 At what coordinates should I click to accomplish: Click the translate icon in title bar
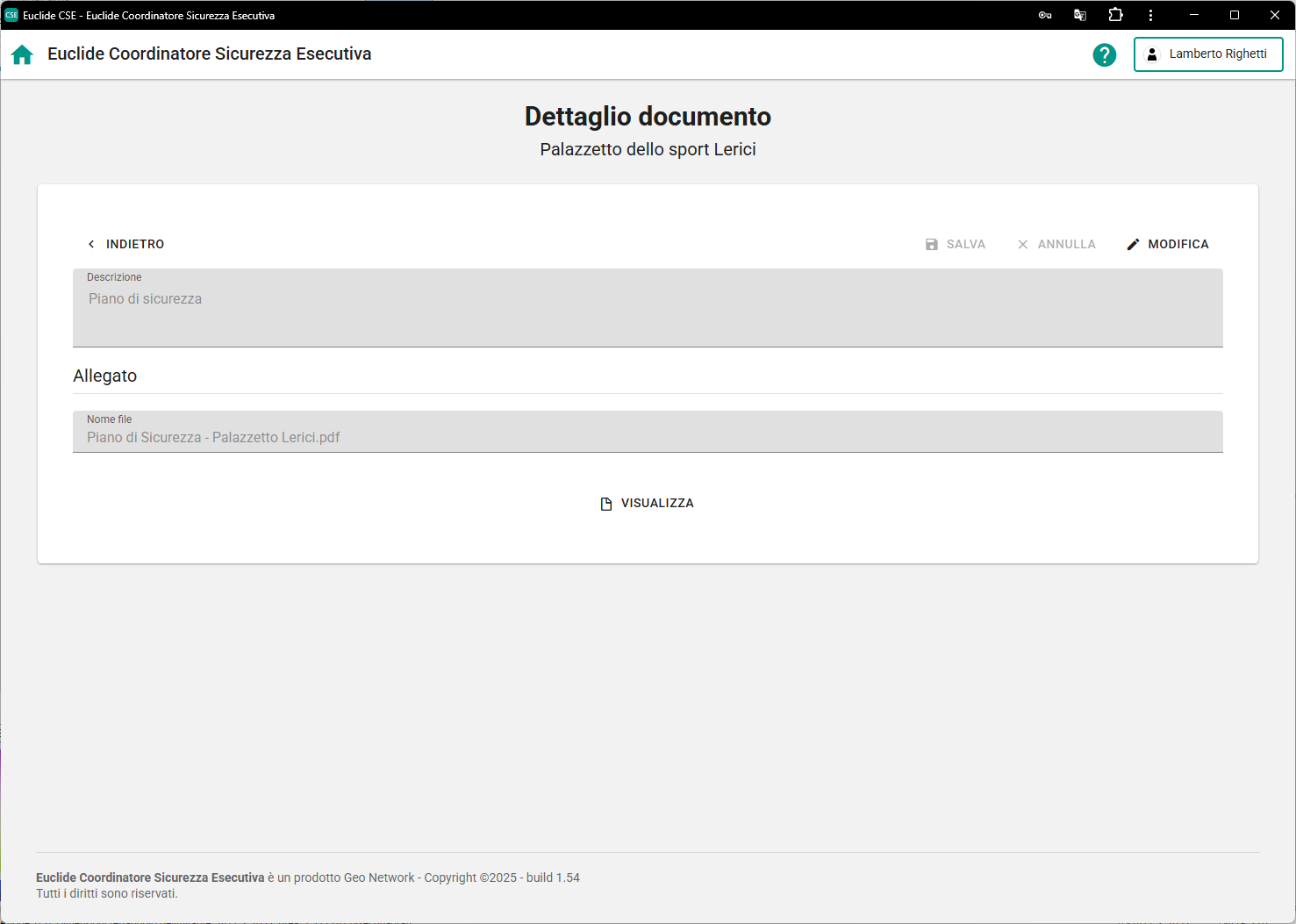[1079, 15]
